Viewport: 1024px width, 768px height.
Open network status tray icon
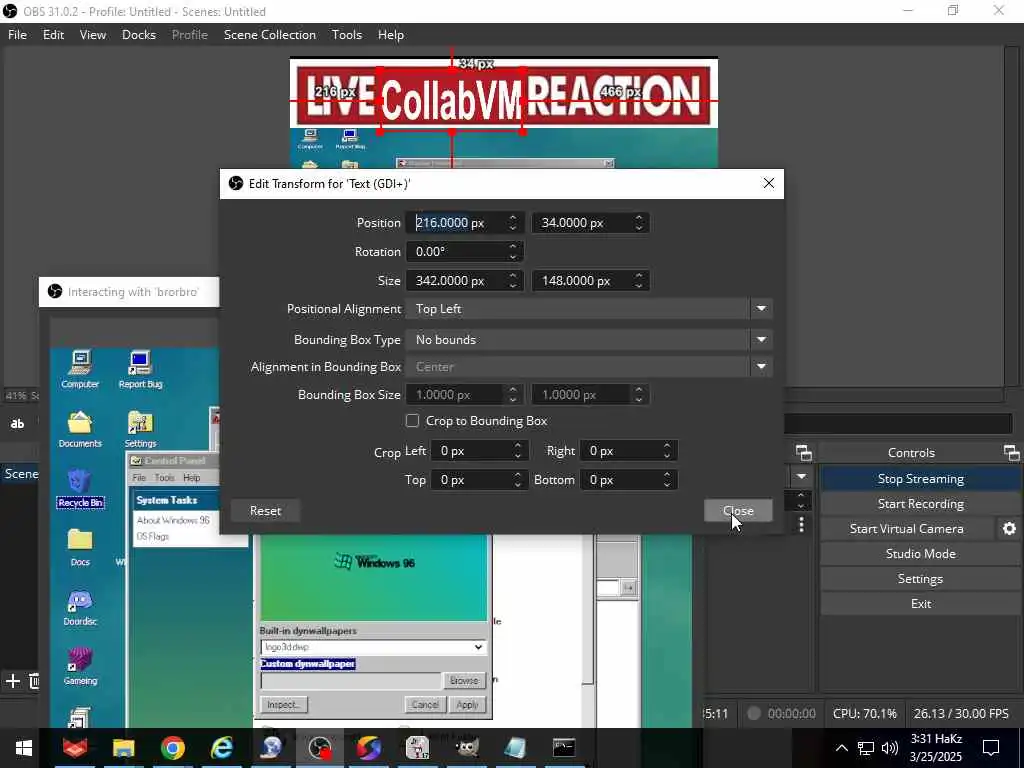point(866,748)
